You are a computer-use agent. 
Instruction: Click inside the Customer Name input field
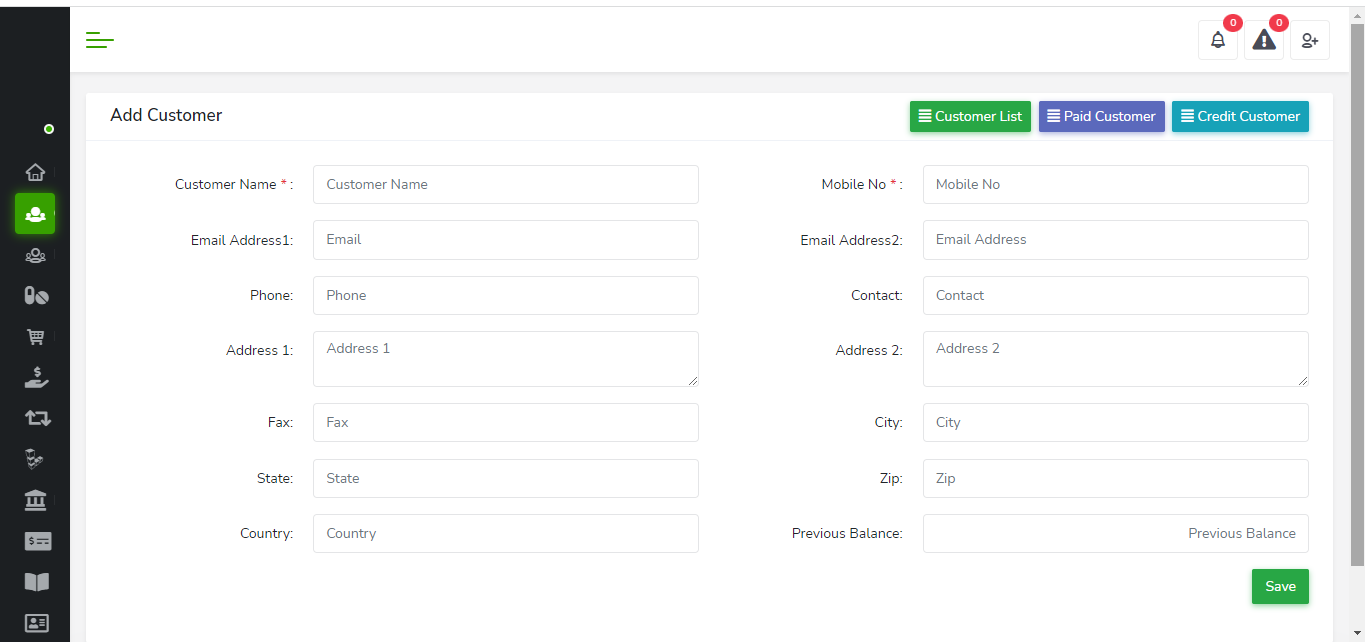(x=505, y=184)
